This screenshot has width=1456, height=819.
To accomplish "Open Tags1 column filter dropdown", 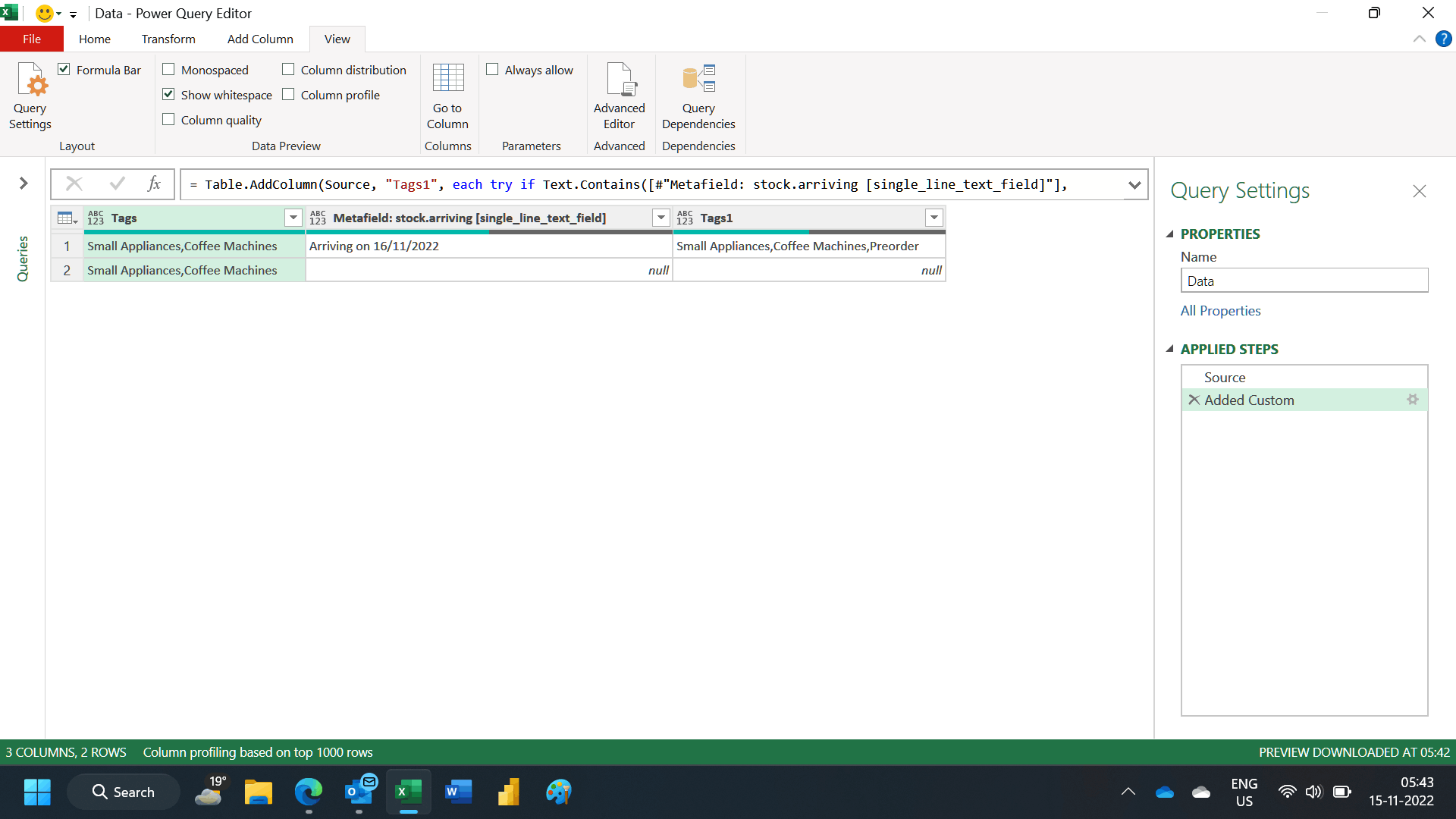I will click(934, 218).
